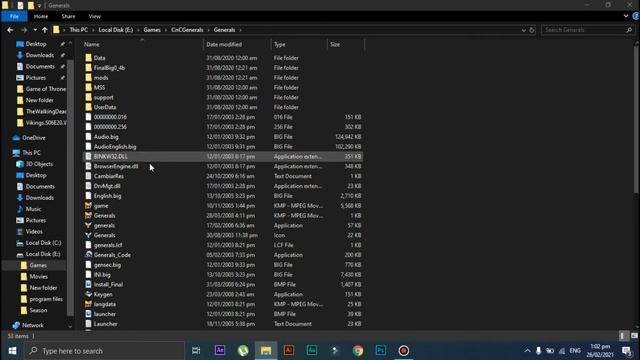The image size is (640, 360).
Task: Sort by the Date modified column
Action: tap(224, 44)
